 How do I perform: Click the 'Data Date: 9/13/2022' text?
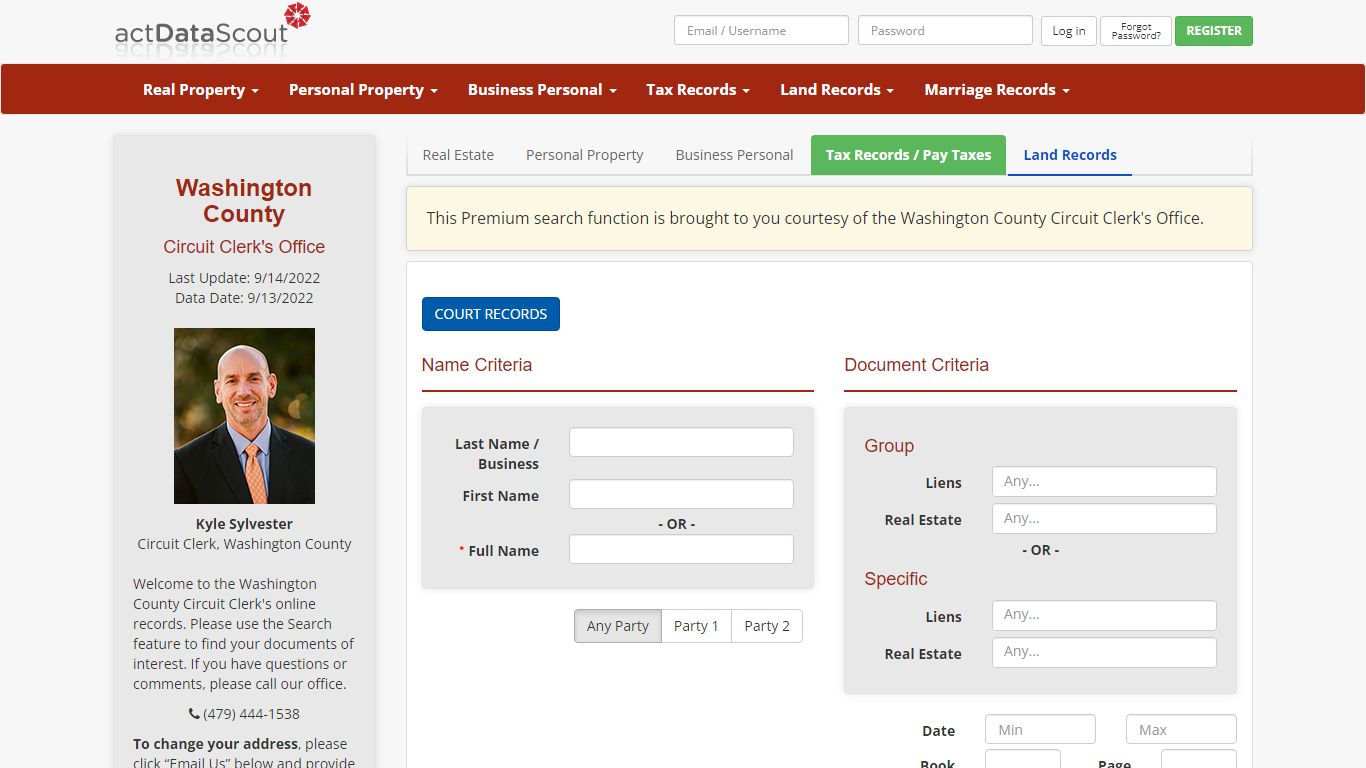pos(244,298)
